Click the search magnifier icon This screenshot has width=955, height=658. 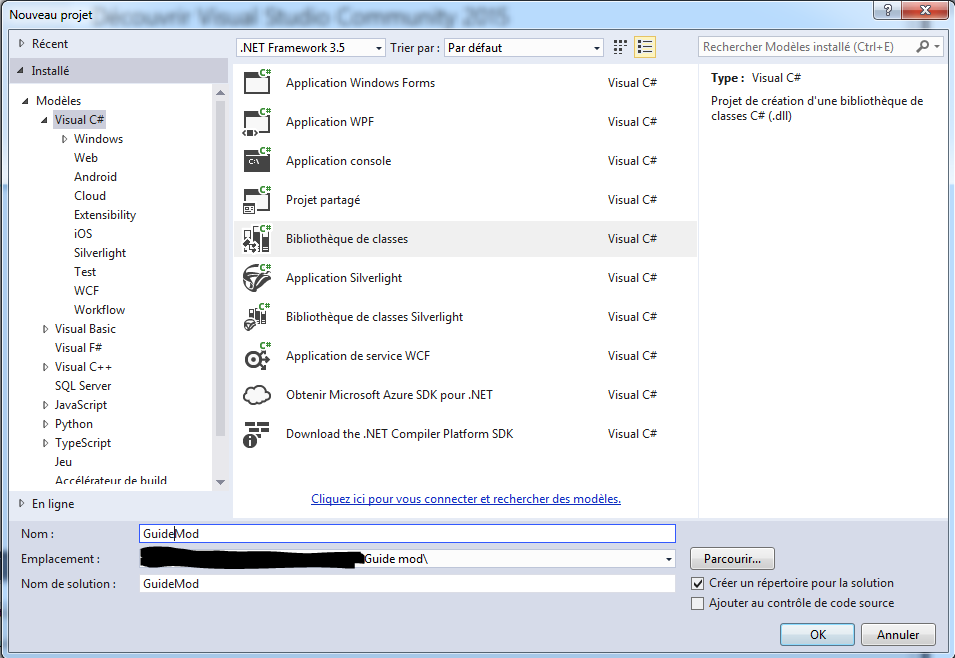(x=922, y=47)
